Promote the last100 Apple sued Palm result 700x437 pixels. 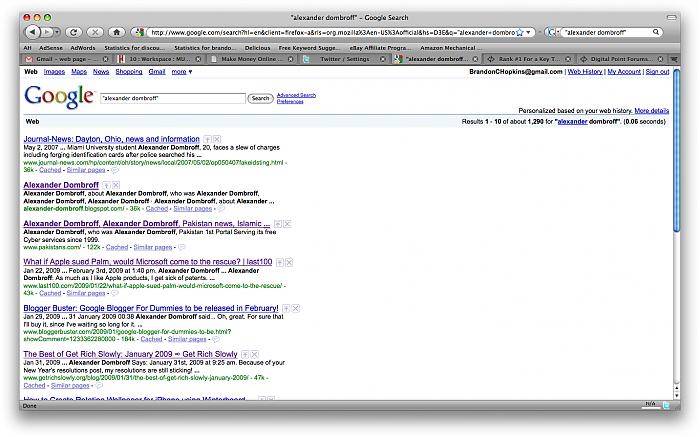(279, 262)
